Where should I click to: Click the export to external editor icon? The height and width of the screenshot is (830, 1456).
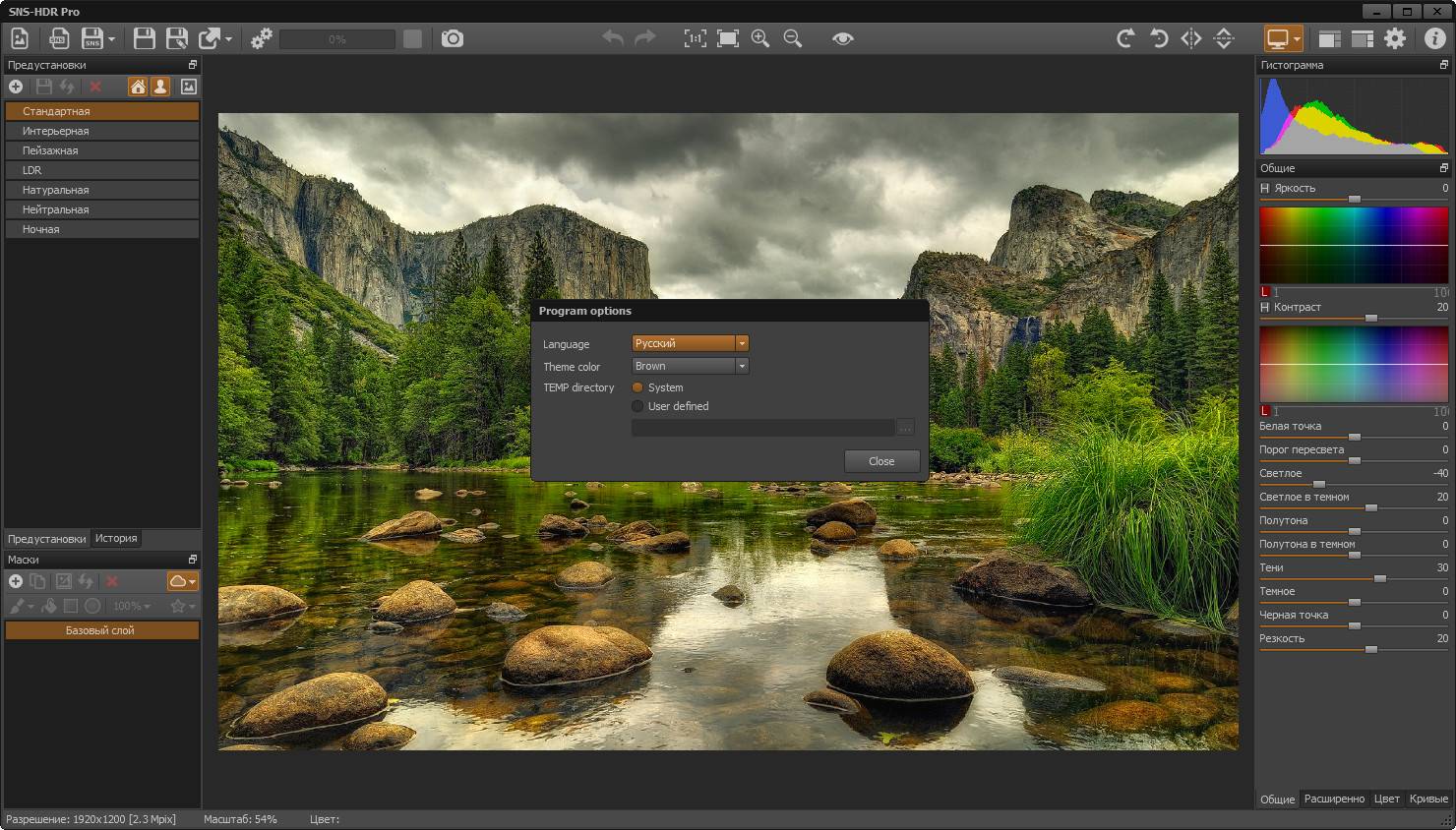pyautogui.click(x=210, y=38)
